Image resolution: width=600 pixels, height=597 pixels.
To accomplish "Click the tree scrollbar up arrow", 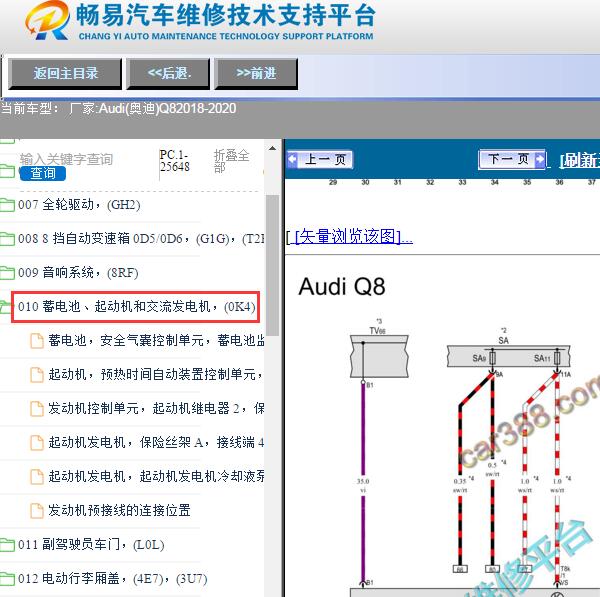I will coord(272,148).
